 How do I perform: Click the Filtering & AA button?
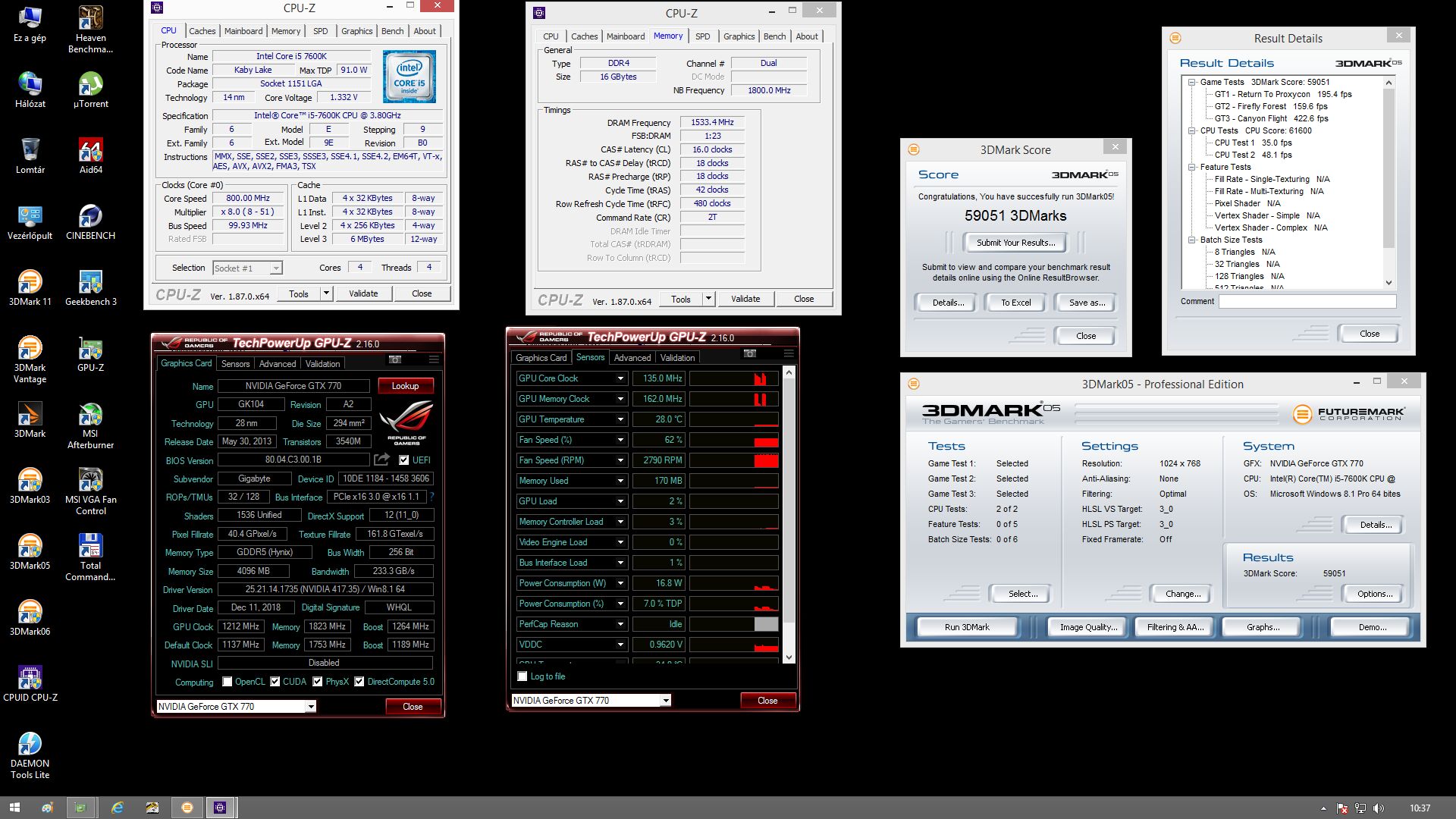1175,627
